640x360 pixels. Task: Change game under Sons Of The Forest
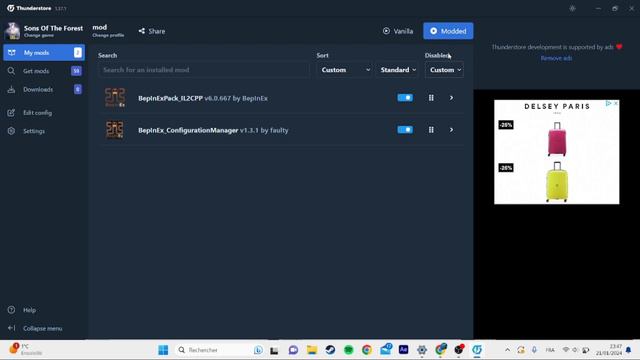(x=39, y=36)
